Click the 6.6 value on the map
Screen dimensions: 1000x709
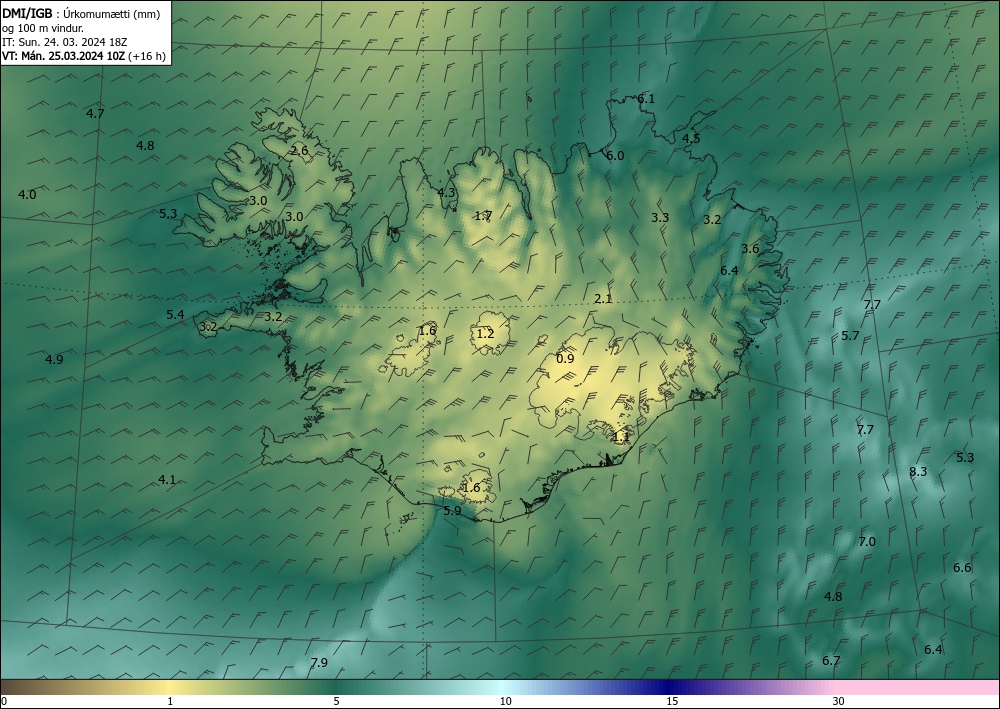point(962,567)
